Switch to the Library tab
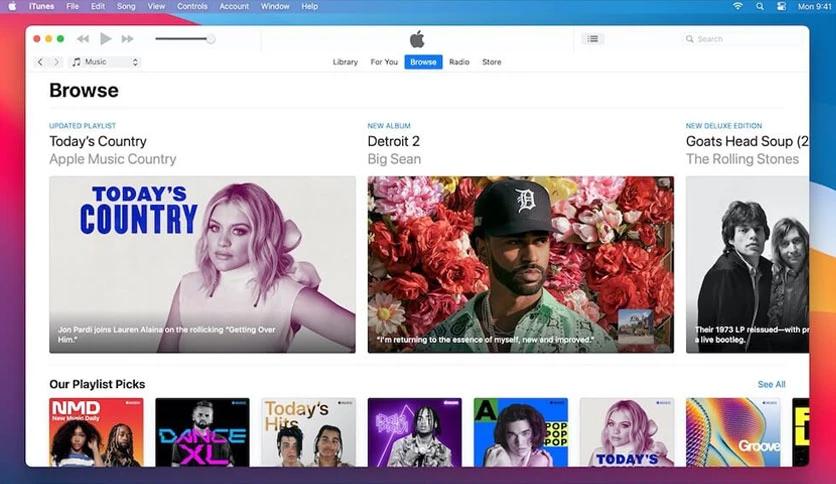 click(345, 62)
